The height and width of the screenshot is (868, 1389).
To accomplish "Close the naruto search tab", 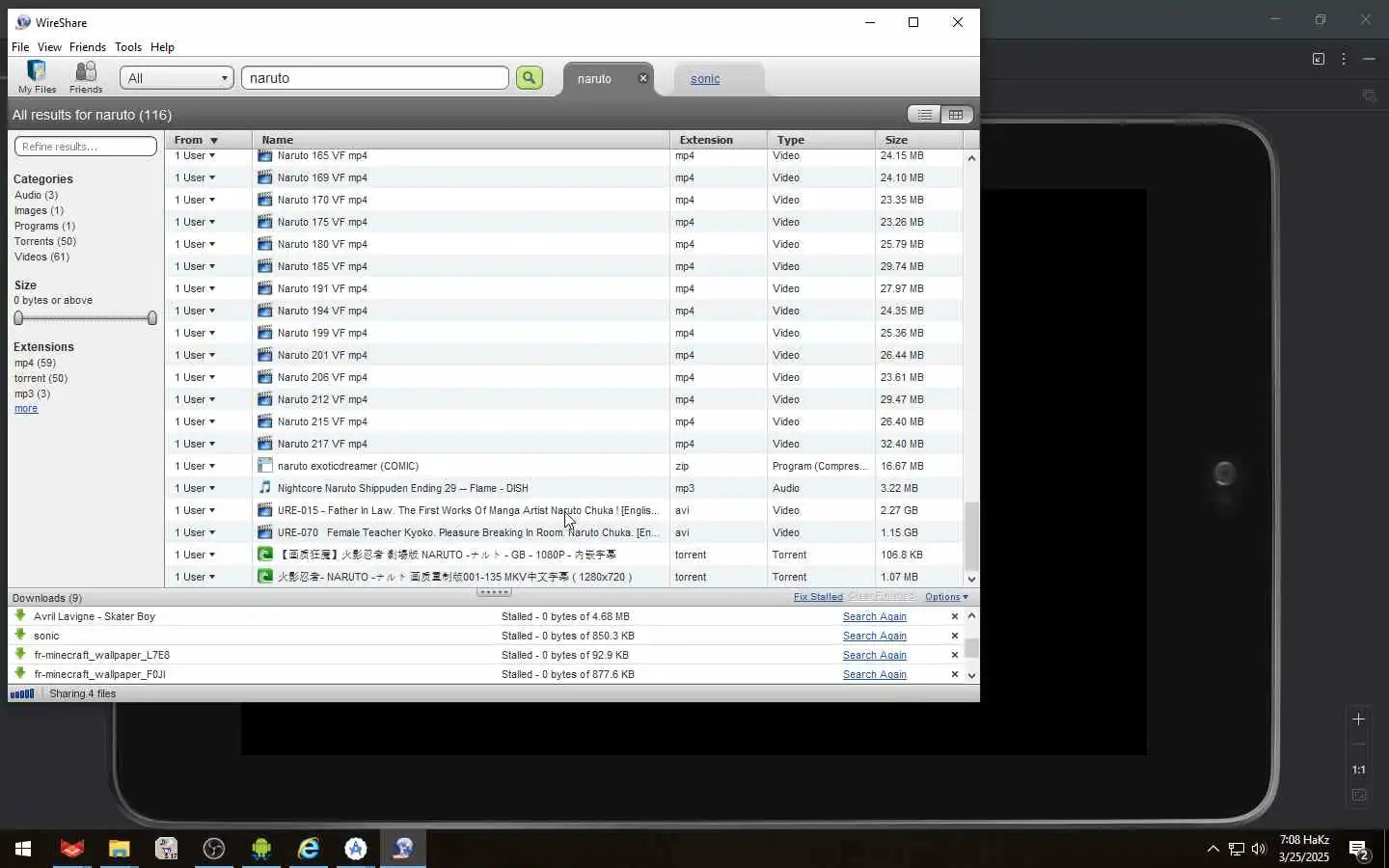I will (643, 78).
